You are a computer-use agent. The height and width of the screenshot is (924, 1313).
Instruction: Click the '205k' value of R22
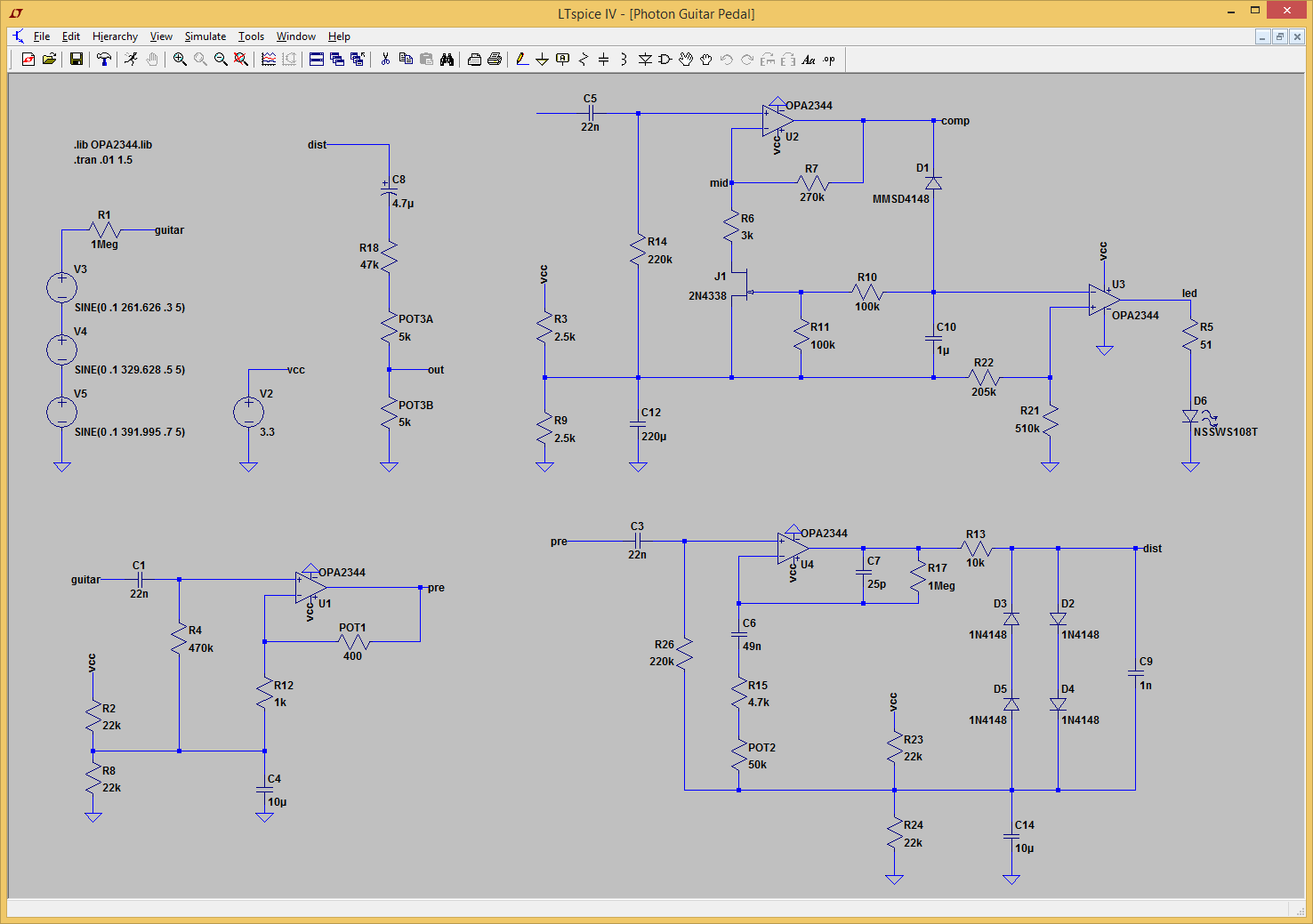click(x=984, y=392)
